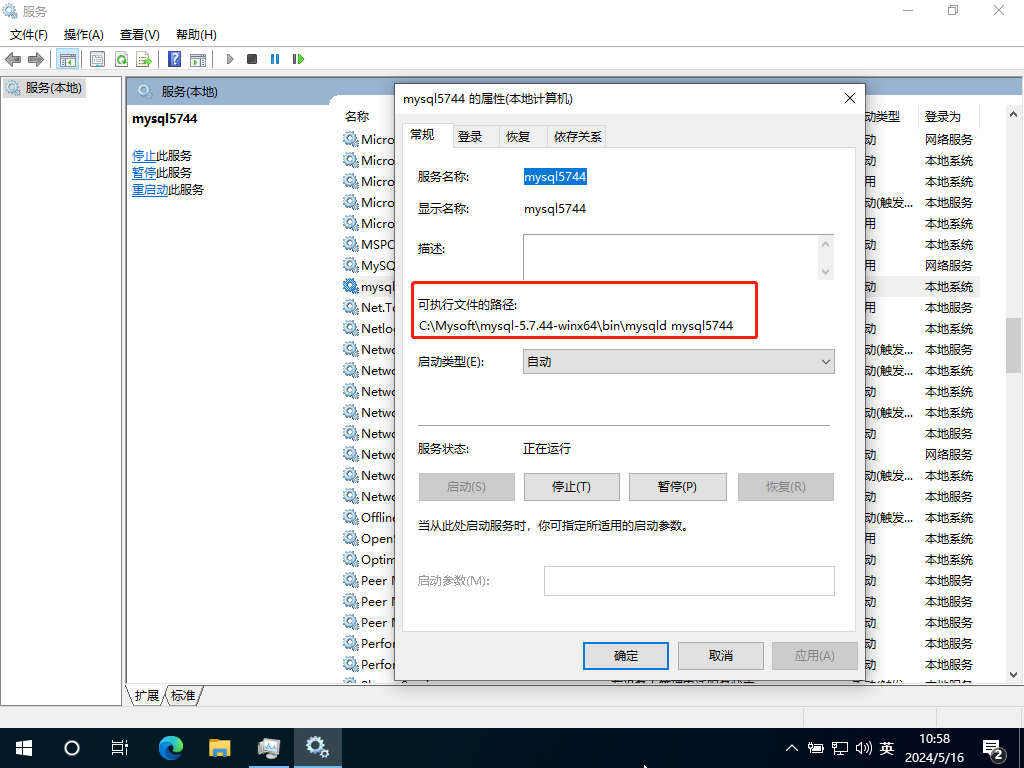The image size is (1024, 768).
Task: Click the 服务名称 field showing mysql5744
Action: (x=555, y=177)
